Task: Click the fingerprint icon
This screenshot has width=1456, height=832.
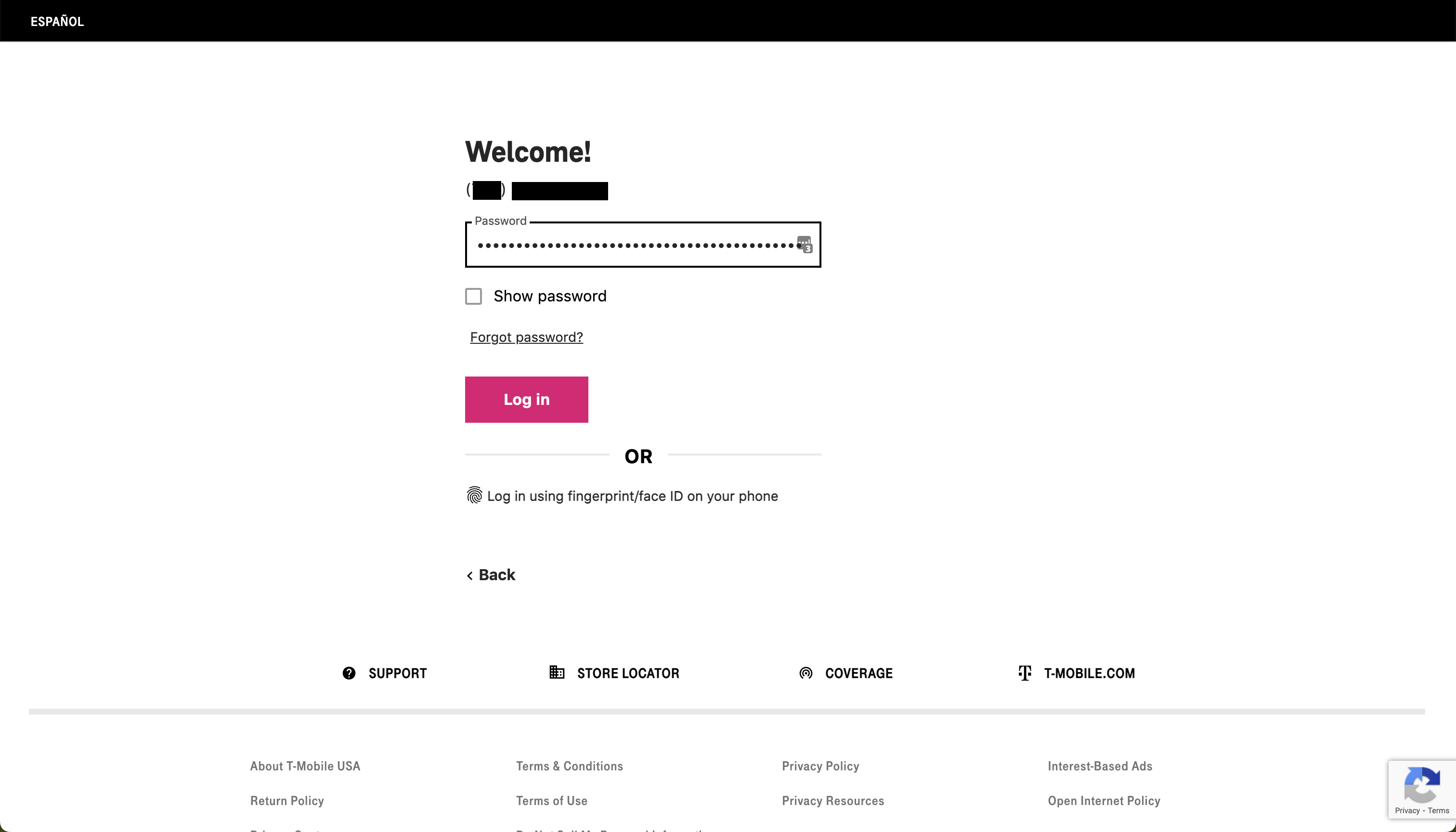Action: (474, 495)
